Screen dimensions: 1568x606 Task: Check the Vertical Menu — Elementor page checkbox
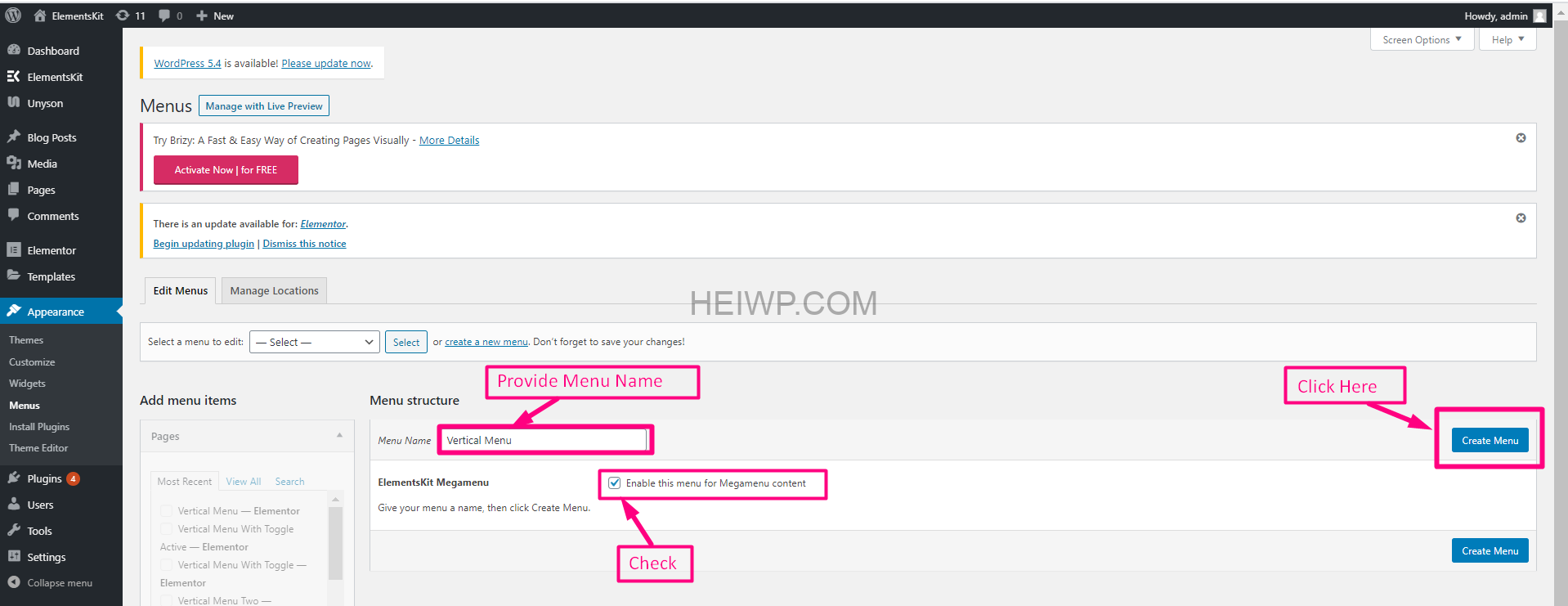point(167,510)
